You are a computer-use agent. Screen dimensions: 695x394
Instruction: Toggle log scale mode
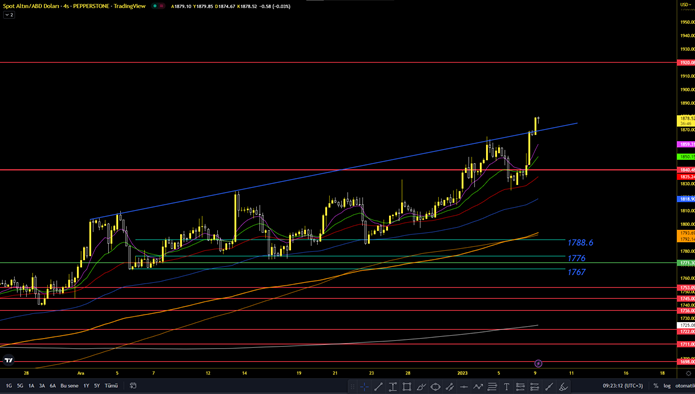pyautogui.click(x=667, y=386)
